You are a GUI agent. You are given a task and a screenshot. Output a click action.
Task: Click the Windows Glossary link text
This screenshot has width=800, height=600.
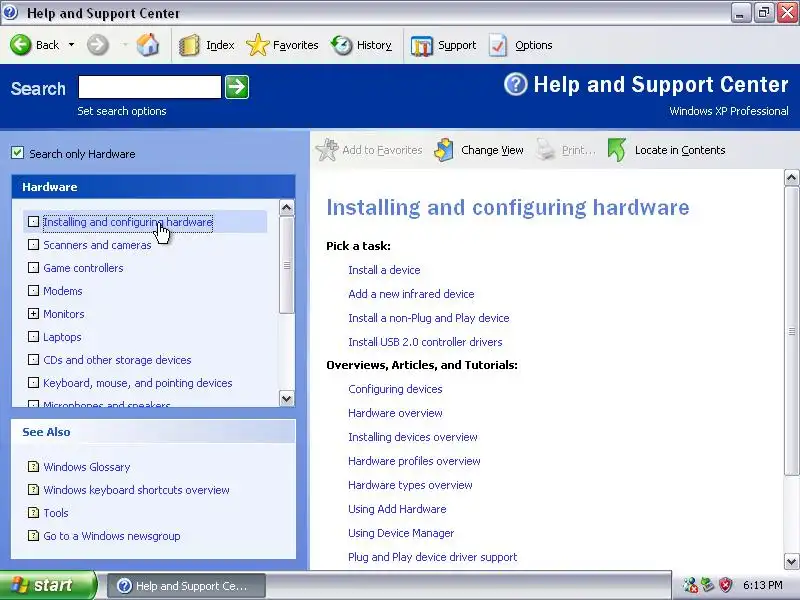coord(87,467)
